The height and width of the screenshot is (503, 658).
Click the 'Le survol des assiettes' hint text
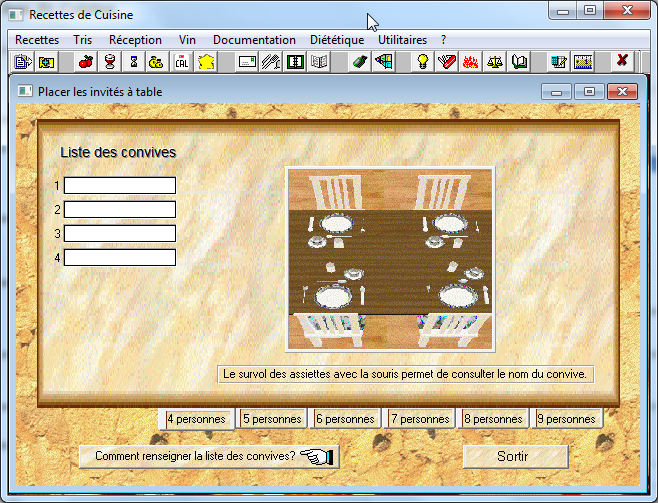pyautogui.click(x=405, y=374)
